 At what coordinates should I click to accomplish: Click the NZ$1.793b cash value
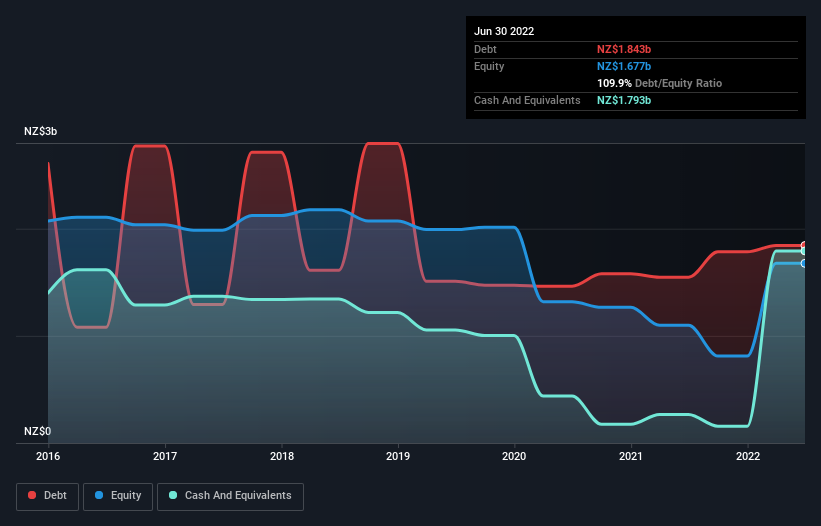click(624, 100)
